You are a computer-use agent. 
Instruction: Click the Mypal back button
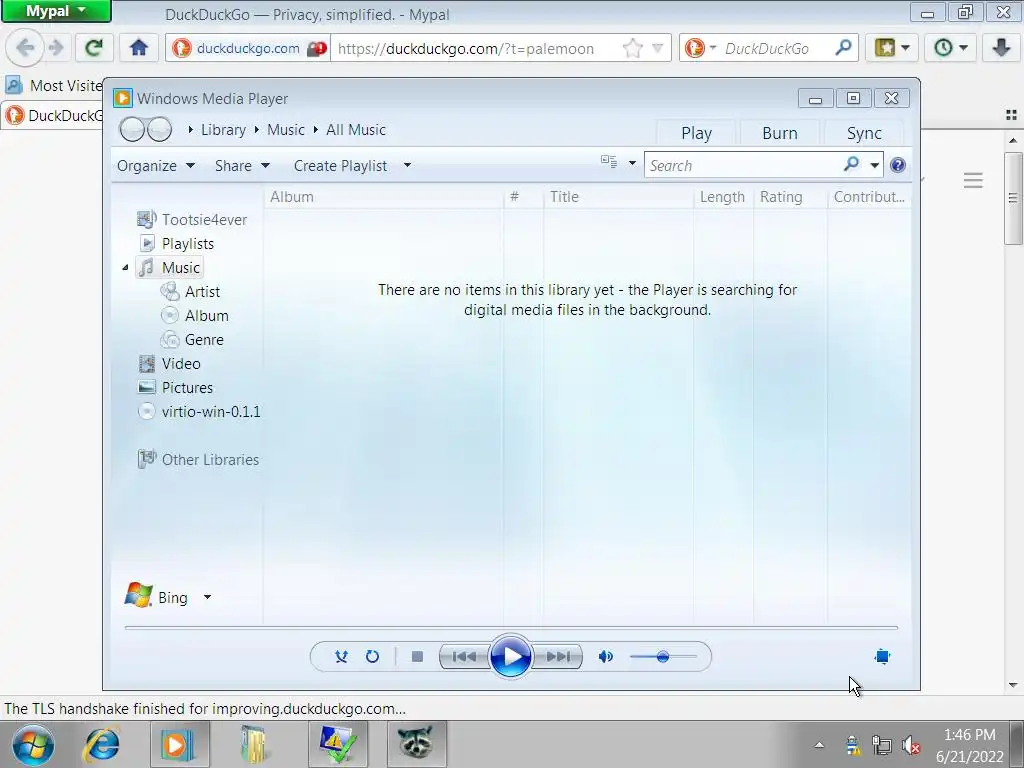(25, 48)
